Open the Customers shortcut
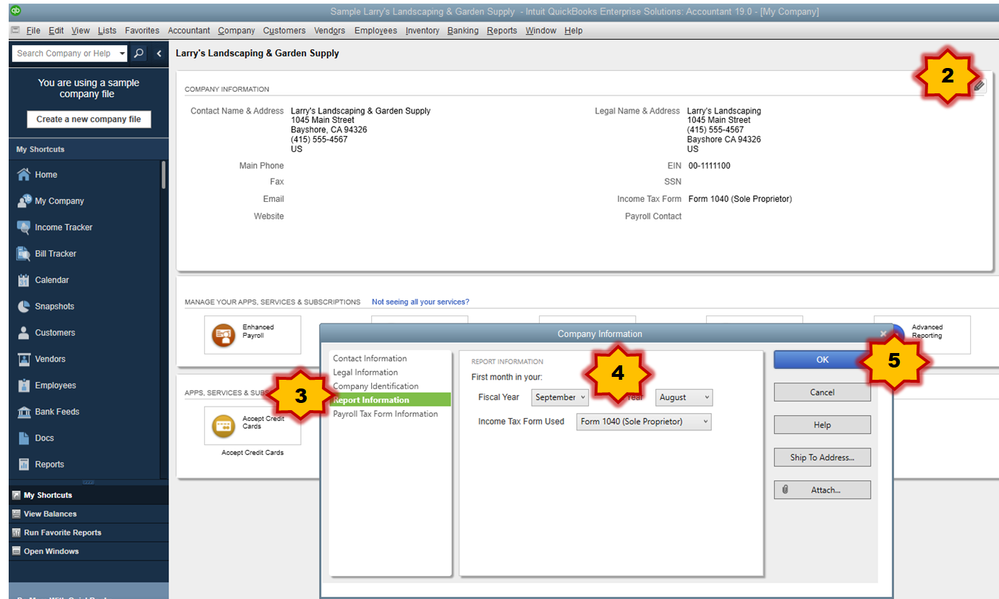Image resolution: width=999 pixels, height=599 pixels. [x=55, y=333]
